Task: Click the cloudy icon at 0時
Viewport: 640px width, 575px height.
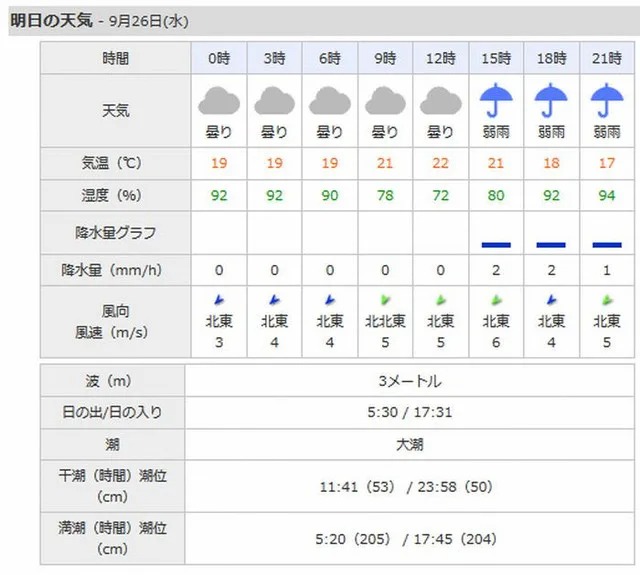Action: pos(219,100)
